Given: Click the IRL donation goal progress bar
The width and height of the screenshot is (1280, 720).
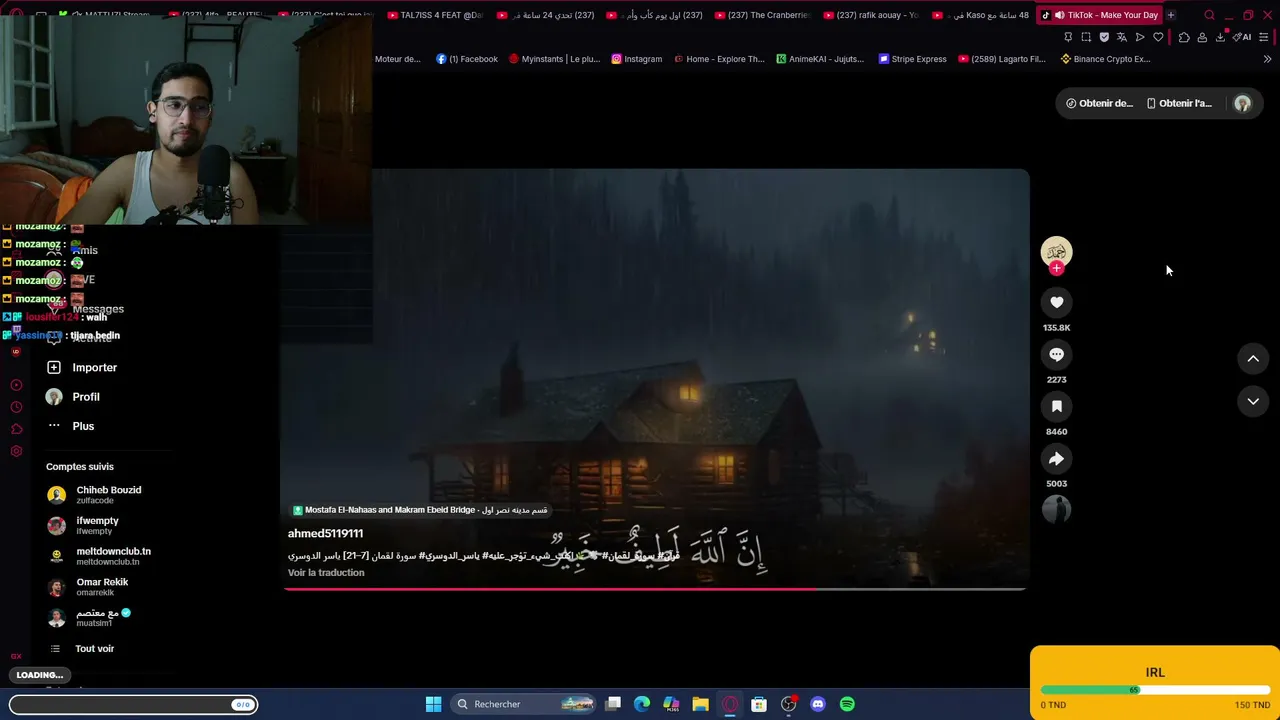Looking at the screenshot, I should (x=1155, y=690).
